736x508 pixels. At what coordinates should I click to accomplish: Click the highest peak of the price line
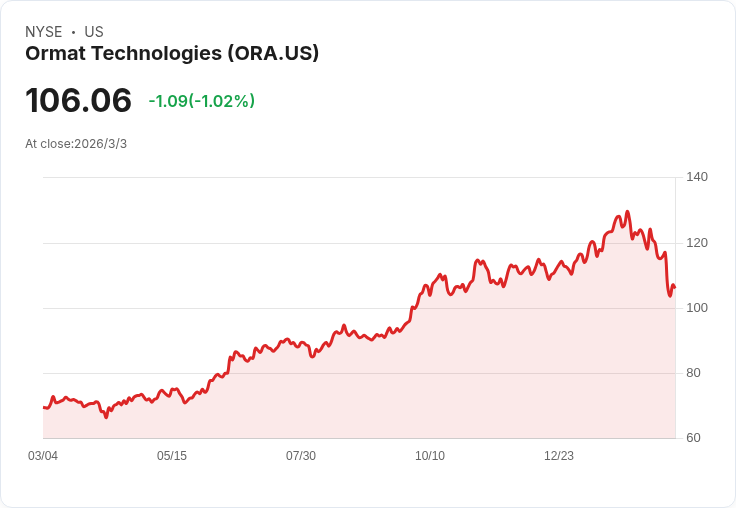click(627, 212)
